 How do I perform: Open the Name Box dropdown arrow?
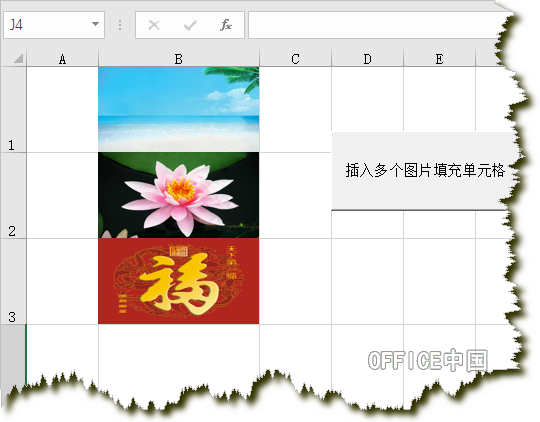pyautogui.click(x=95, y=24)
